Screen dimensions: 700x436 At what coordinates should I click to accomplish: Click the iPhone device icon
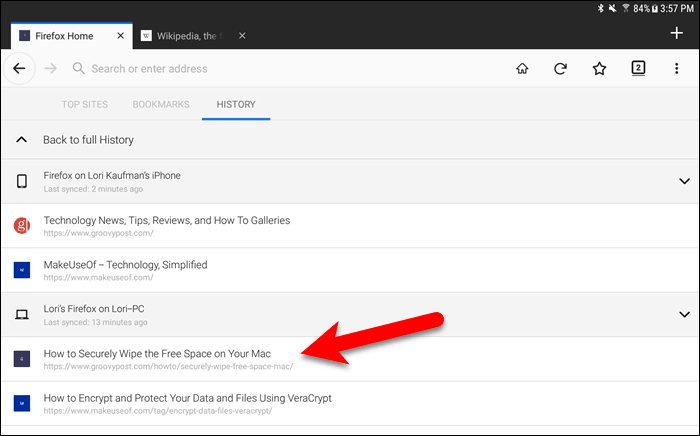pyautogui.click(x=22, y=181)
